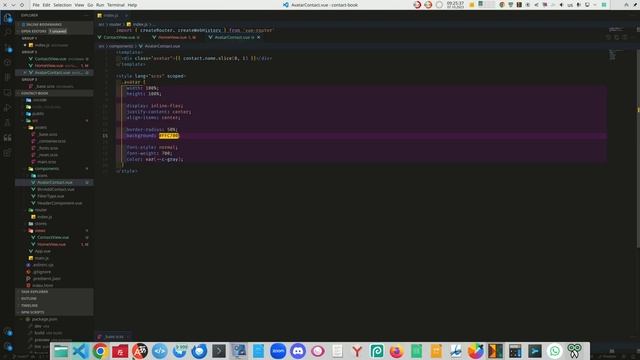Close the AvatarContact.vue editor tab
The height and width of the screenshot is (360, 640).
click(258, 37)
